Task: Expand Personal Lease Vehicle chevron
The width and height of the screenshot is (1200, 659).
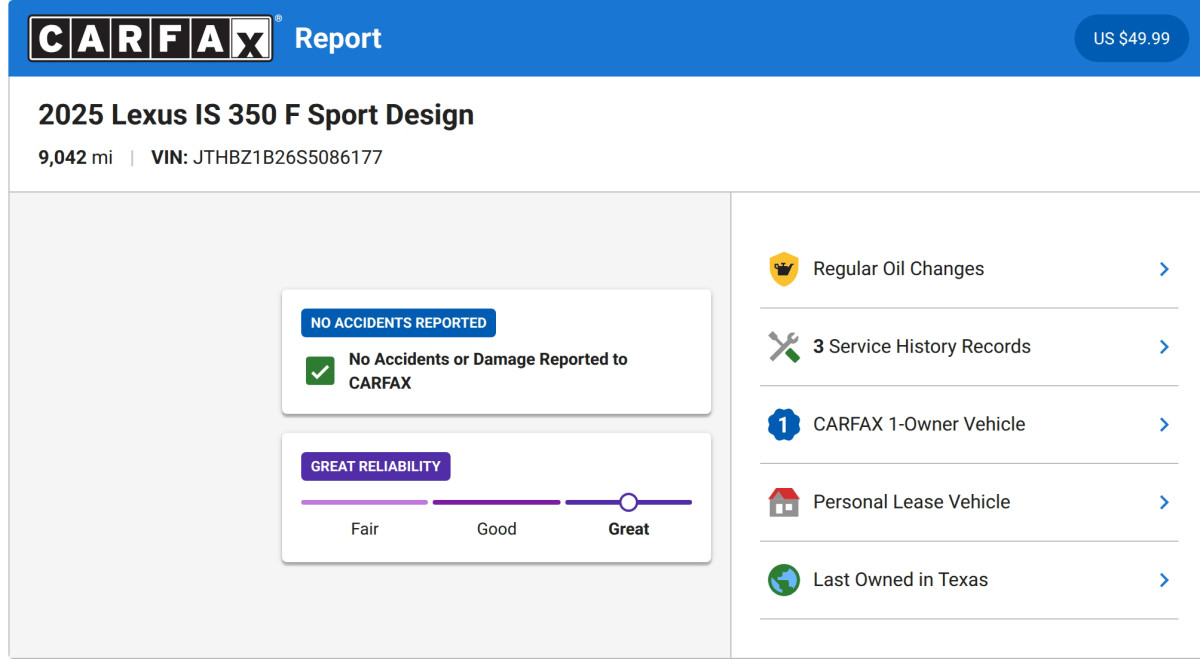Action: pyautogui.click(x=1164, y=502)
